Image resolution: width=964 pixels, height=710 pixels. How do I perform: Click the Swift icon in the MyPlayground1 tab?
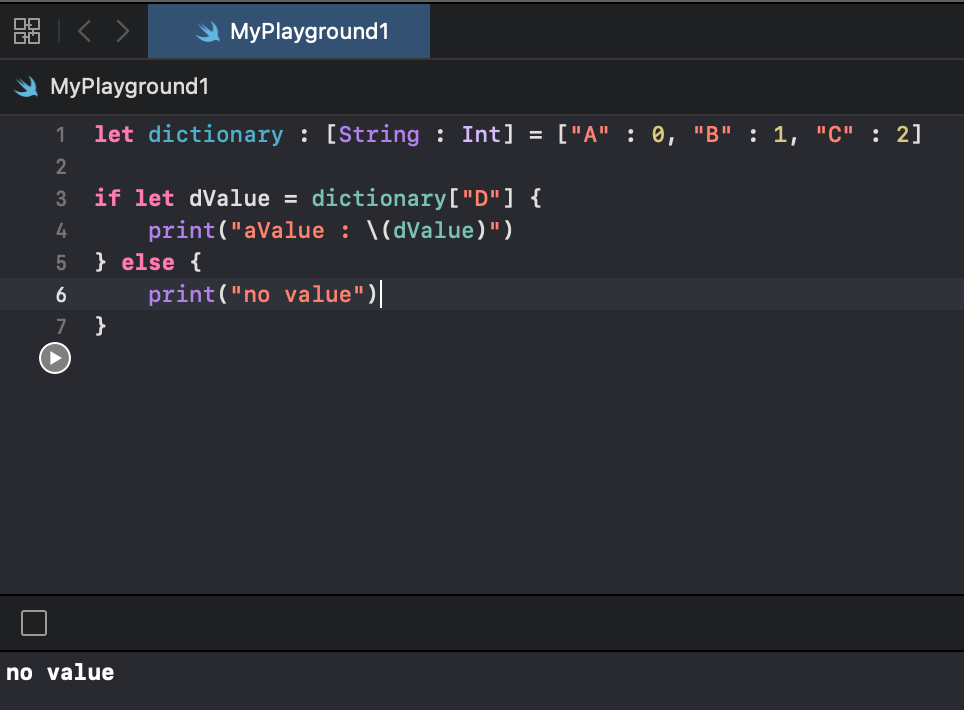click(x=208, y=31)
